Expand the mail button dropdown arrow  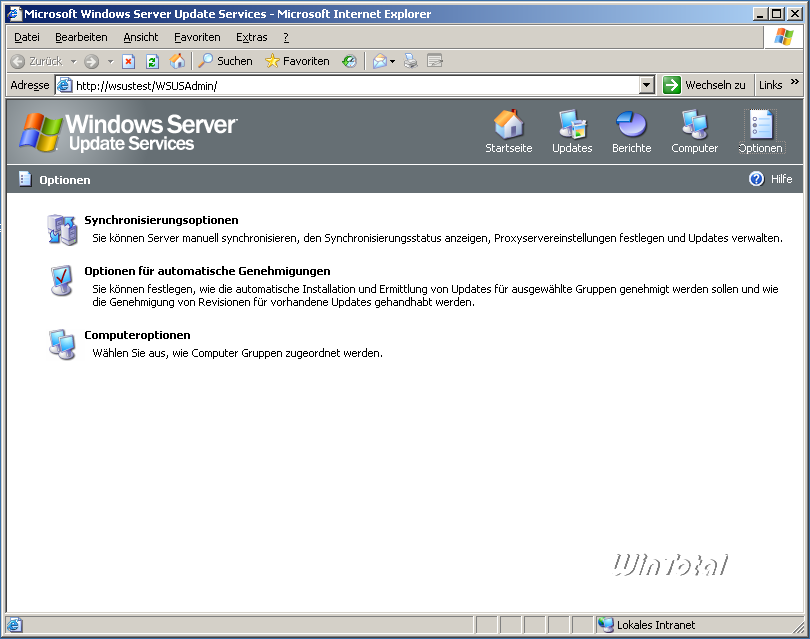[x=393, y=61]
